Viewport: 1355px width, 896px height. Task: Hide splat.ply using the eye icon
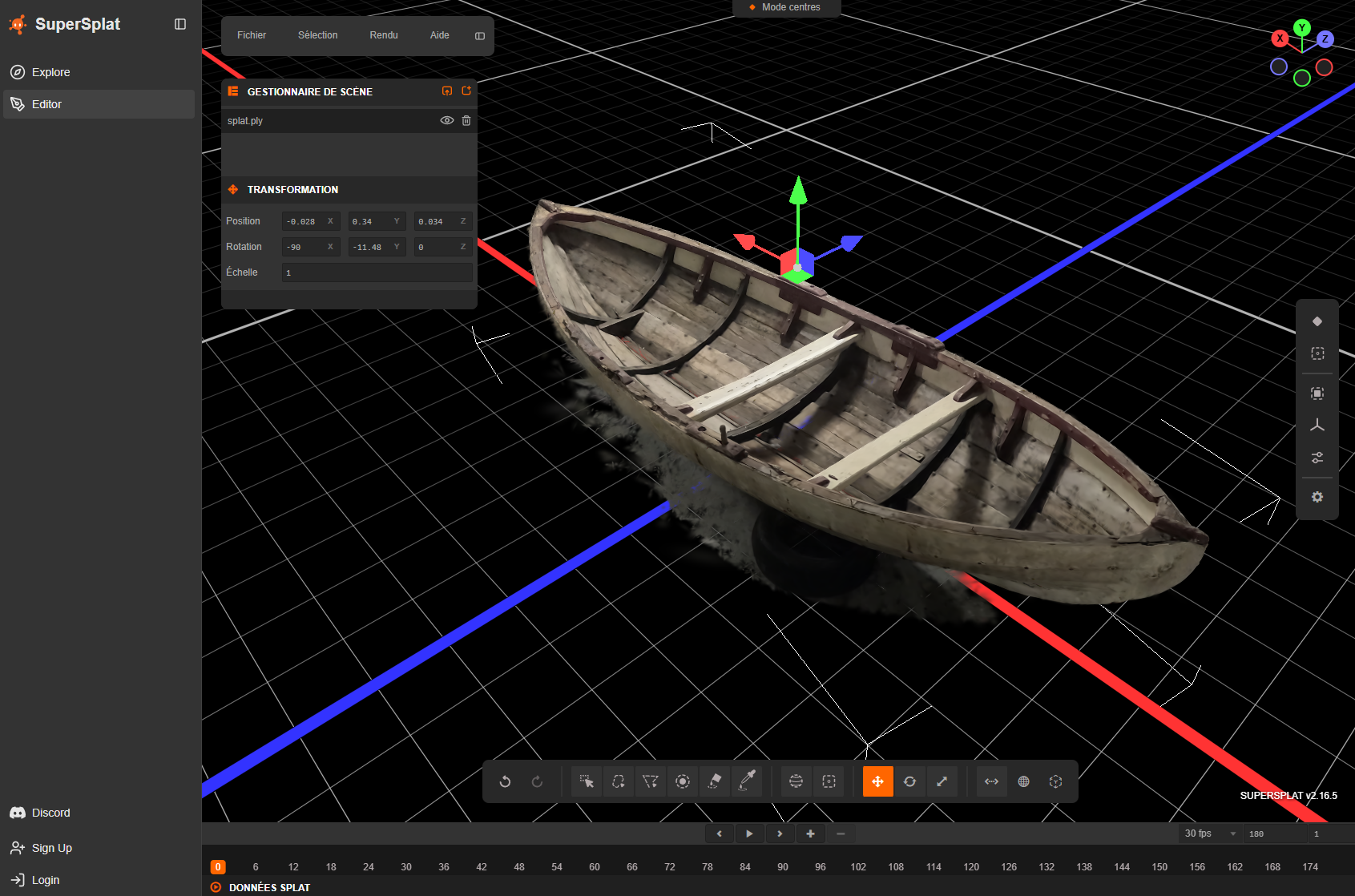pos(446,121)
